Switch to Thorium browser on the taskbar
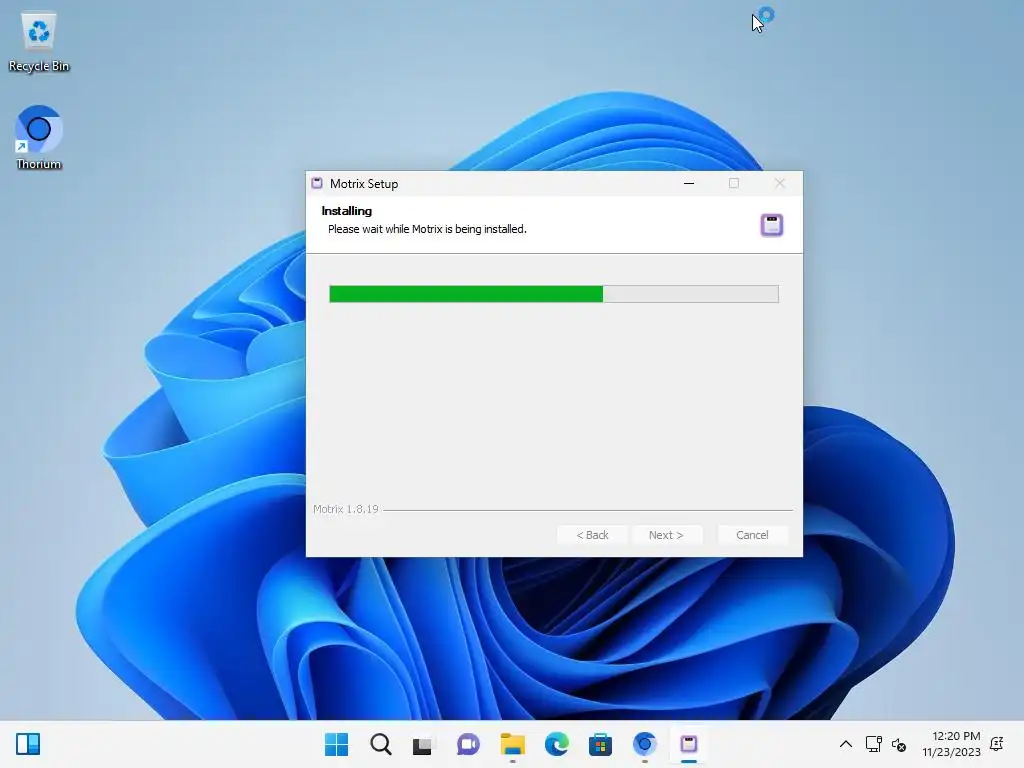Image resolution: width=1024 pixels, height=768 pixels. [645, 744]
